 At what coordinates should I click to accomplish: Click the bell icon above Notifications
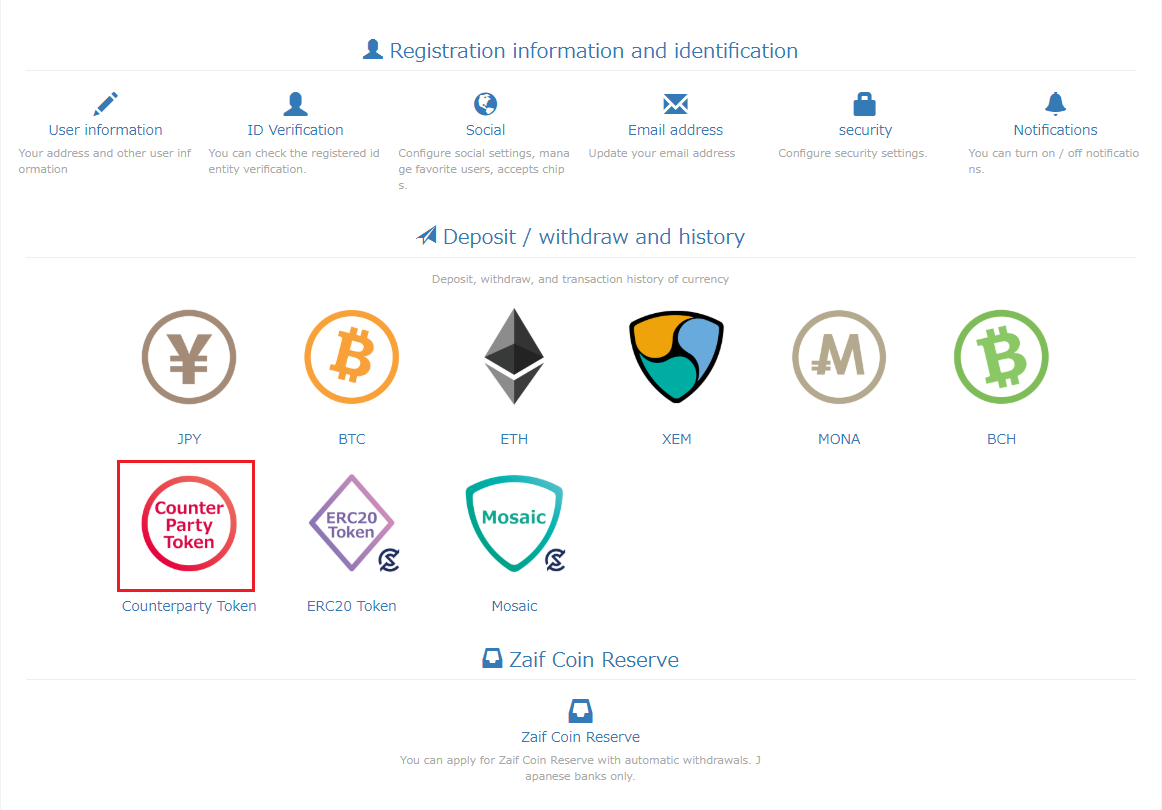pos(1055,104)
